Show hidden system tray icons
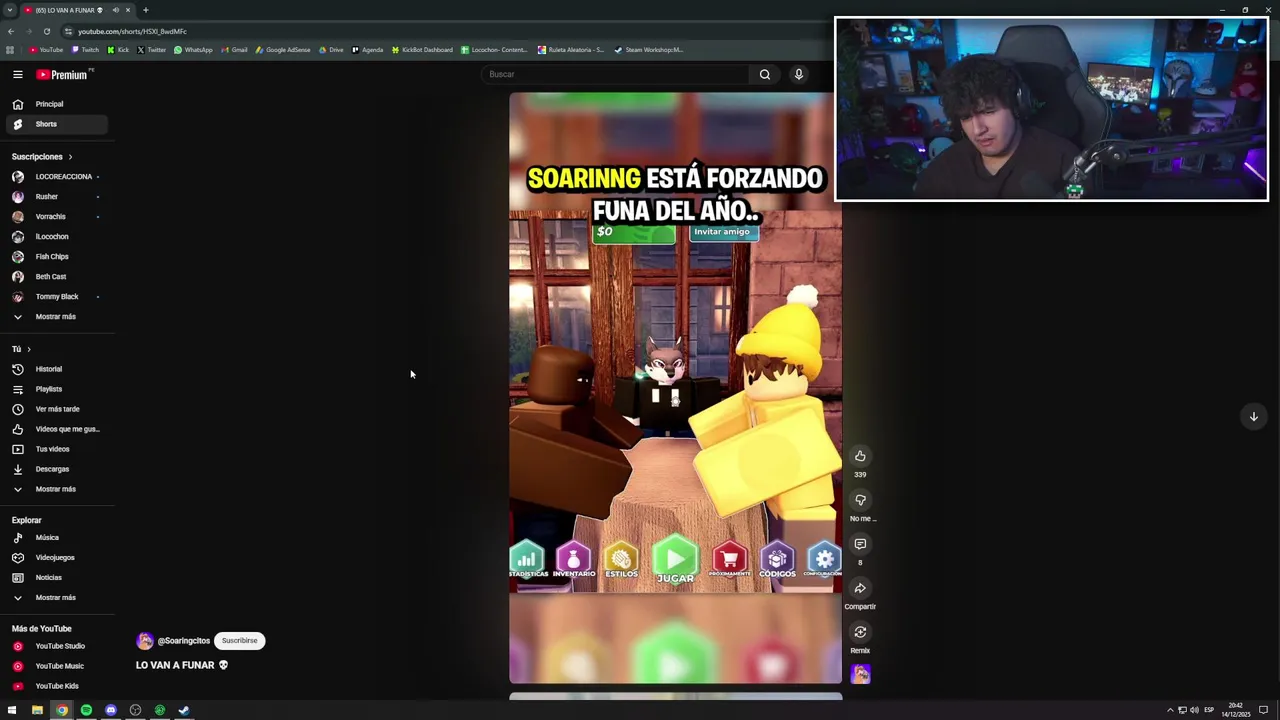1280x720 pixels. coord(1170,710)
